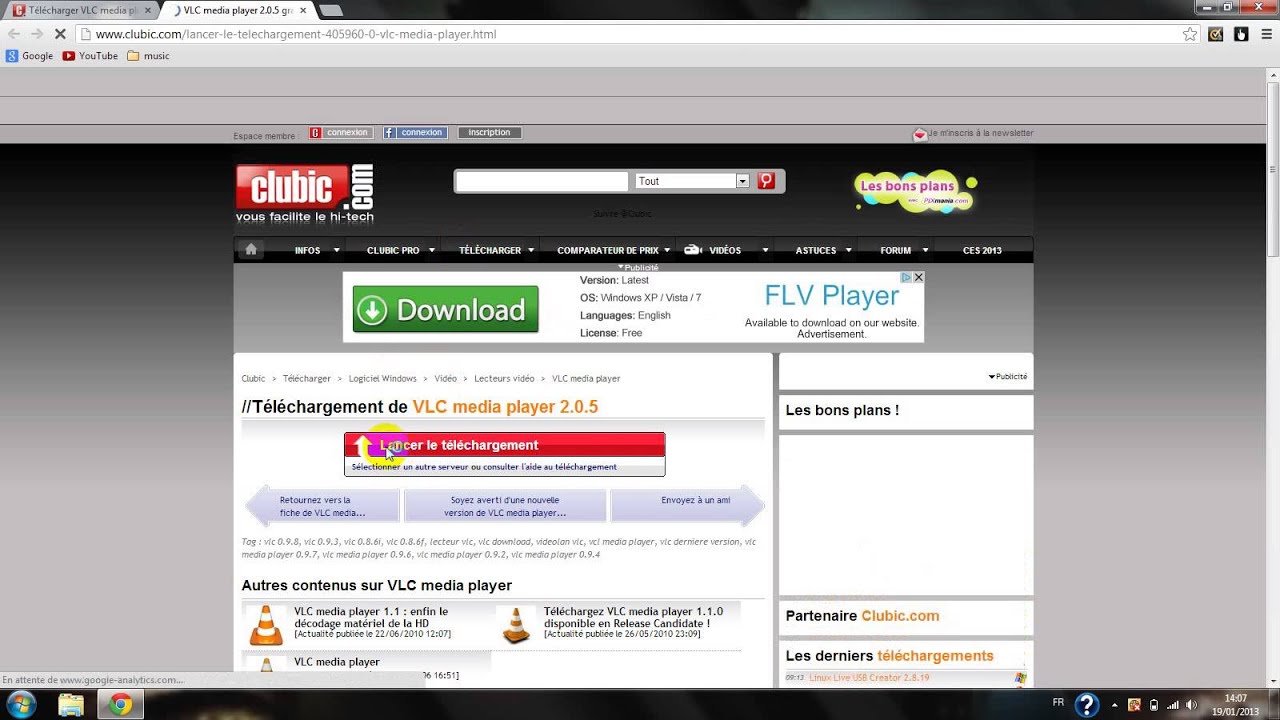
Task: Focus the Clubic search text field
Action: click(543, 181)
